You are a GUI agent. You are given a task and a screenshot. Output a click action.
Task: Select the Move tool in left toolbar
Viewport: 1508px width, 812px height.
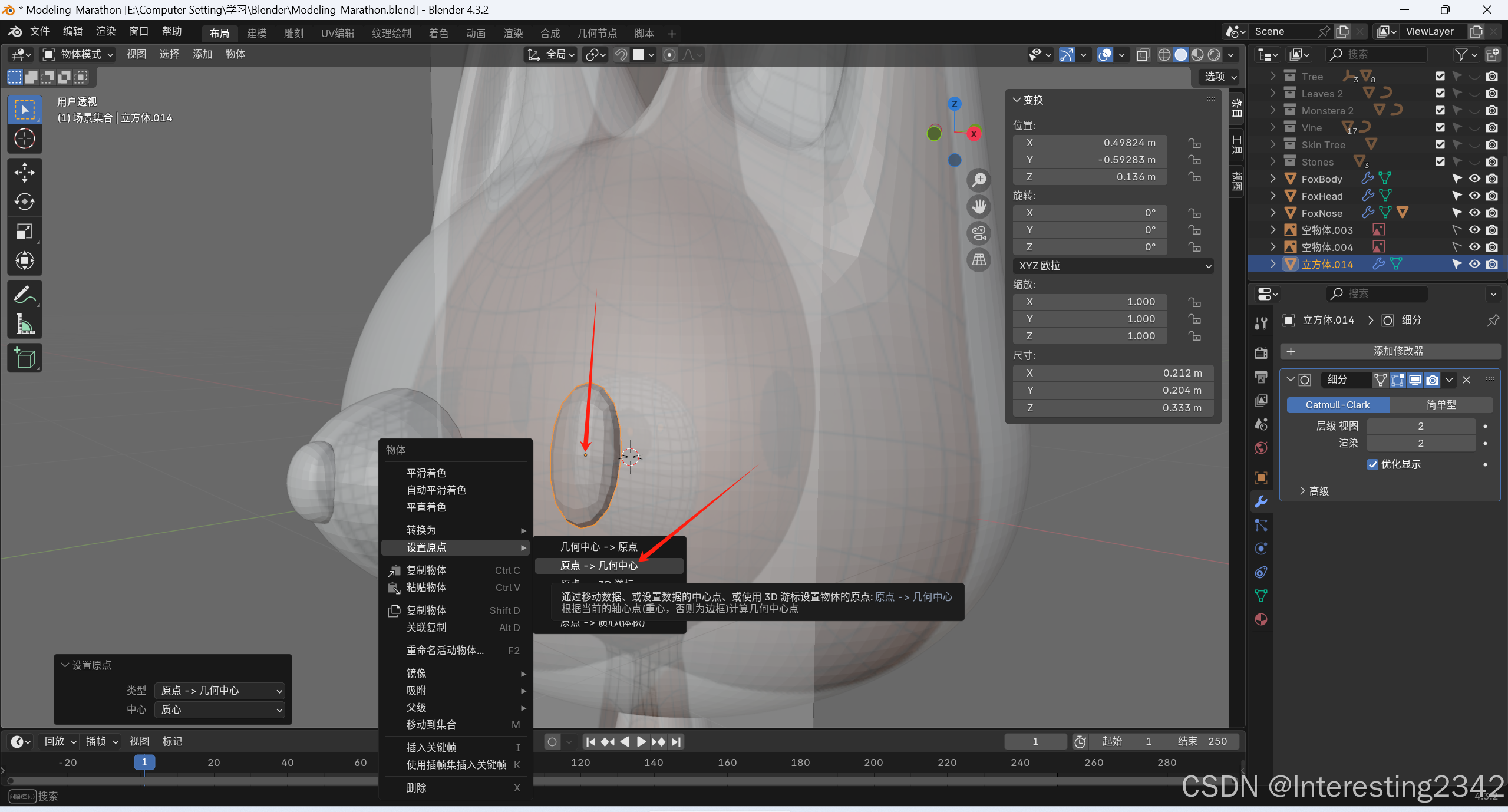pyautogui.click(x=24, y=173)
